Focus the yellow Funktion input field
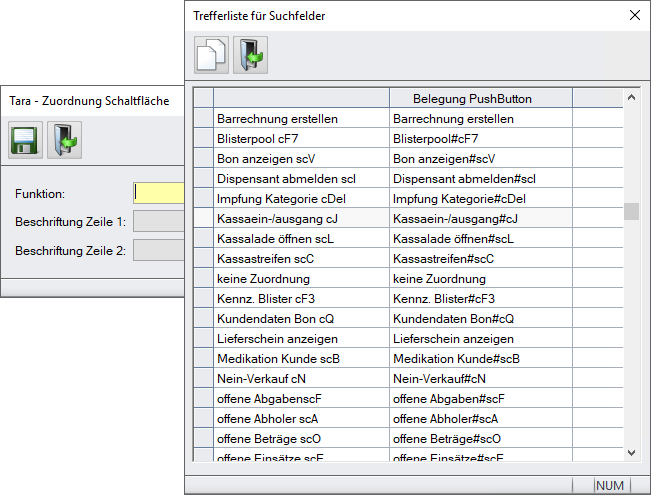Screen dimensions: 651x495 159,193
